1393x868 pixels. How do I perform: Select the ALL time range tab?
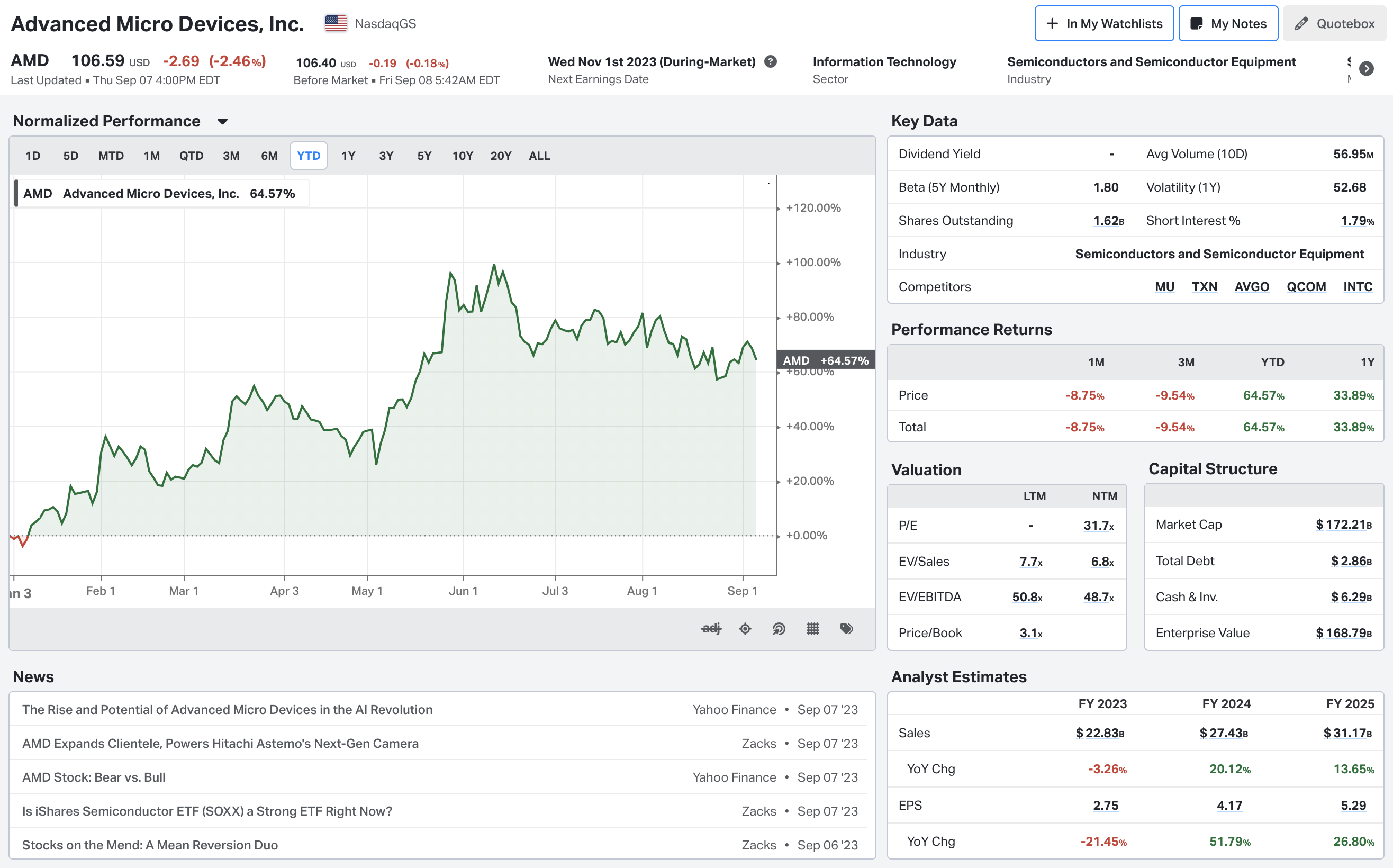(539, 156)
